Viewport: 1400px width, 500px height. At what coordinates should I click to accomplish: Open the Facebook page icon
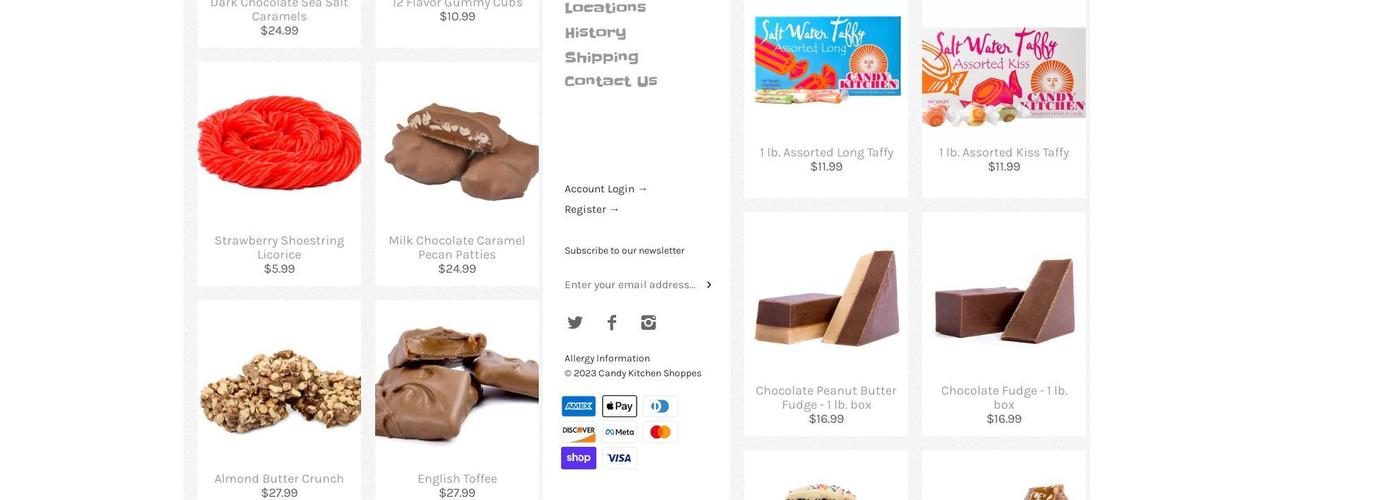tap(612, 323)
